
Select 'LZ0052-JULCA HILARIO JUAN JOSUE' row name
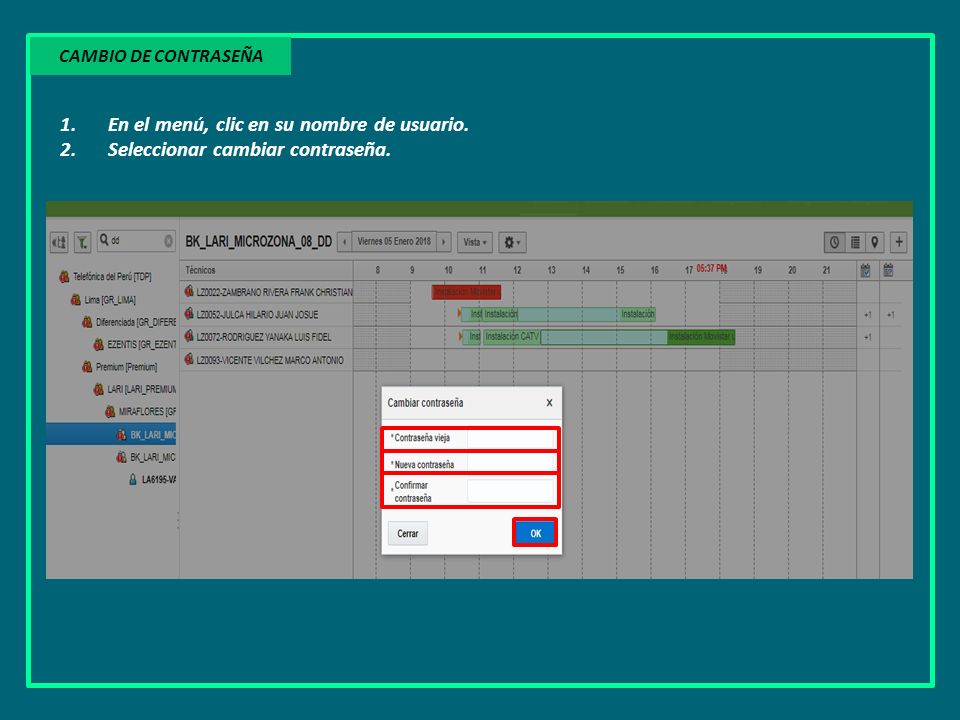point(257,315)
